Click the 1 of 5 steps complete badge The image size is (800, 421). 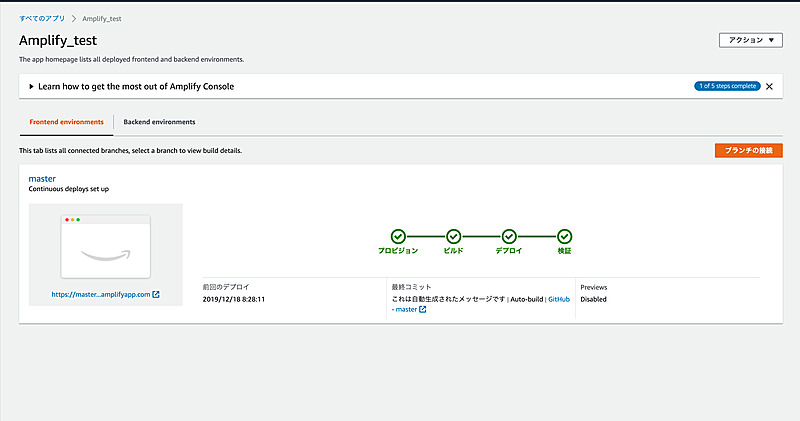(727, 87)
